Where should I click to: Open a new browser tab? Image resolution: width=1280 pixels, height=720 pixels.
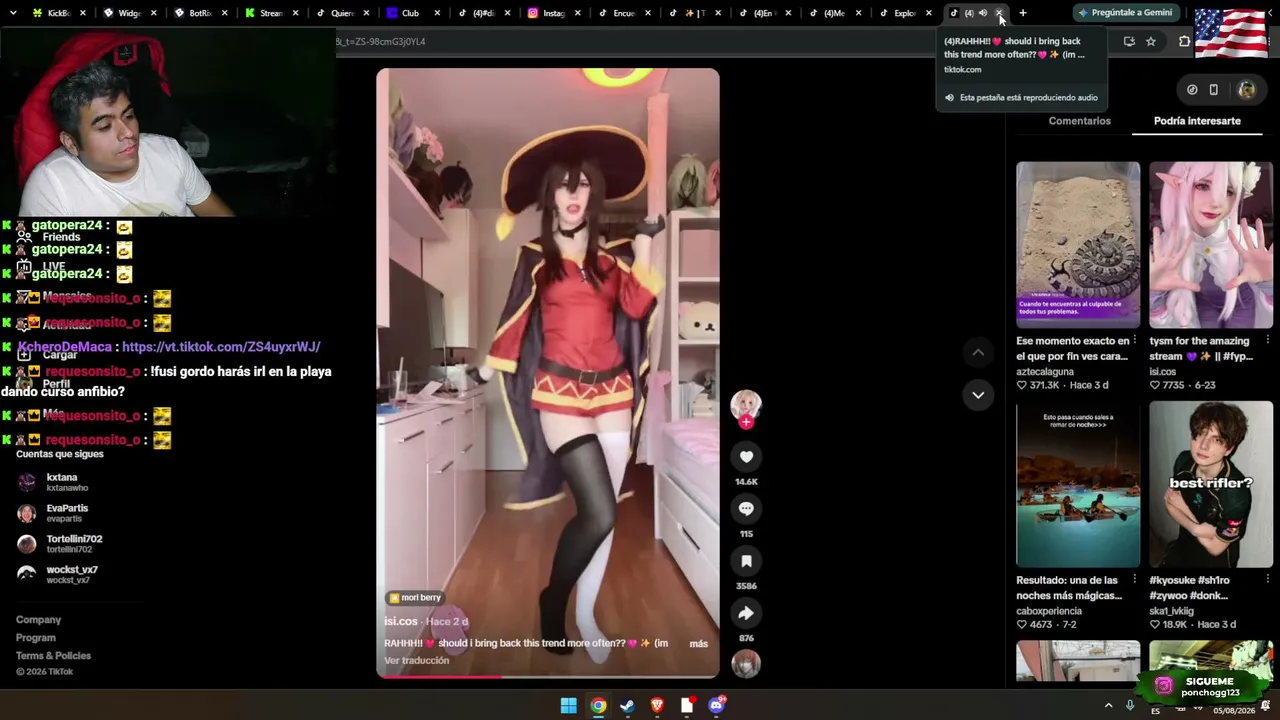pos(1022,13)
